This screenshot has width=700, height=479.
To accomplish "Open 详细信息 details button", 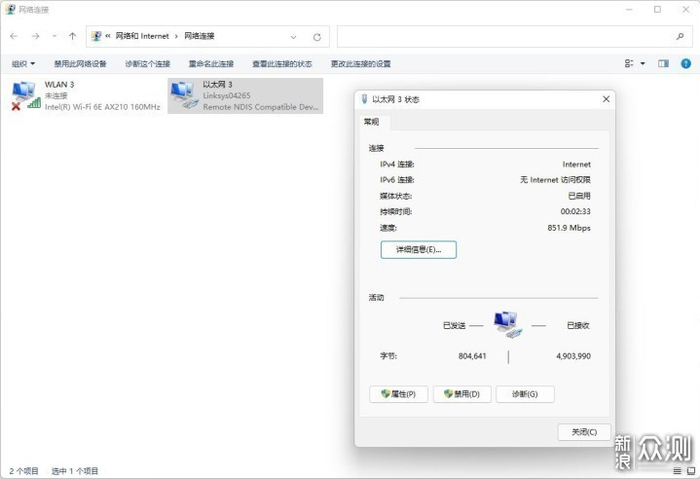I will pos(418,249).
